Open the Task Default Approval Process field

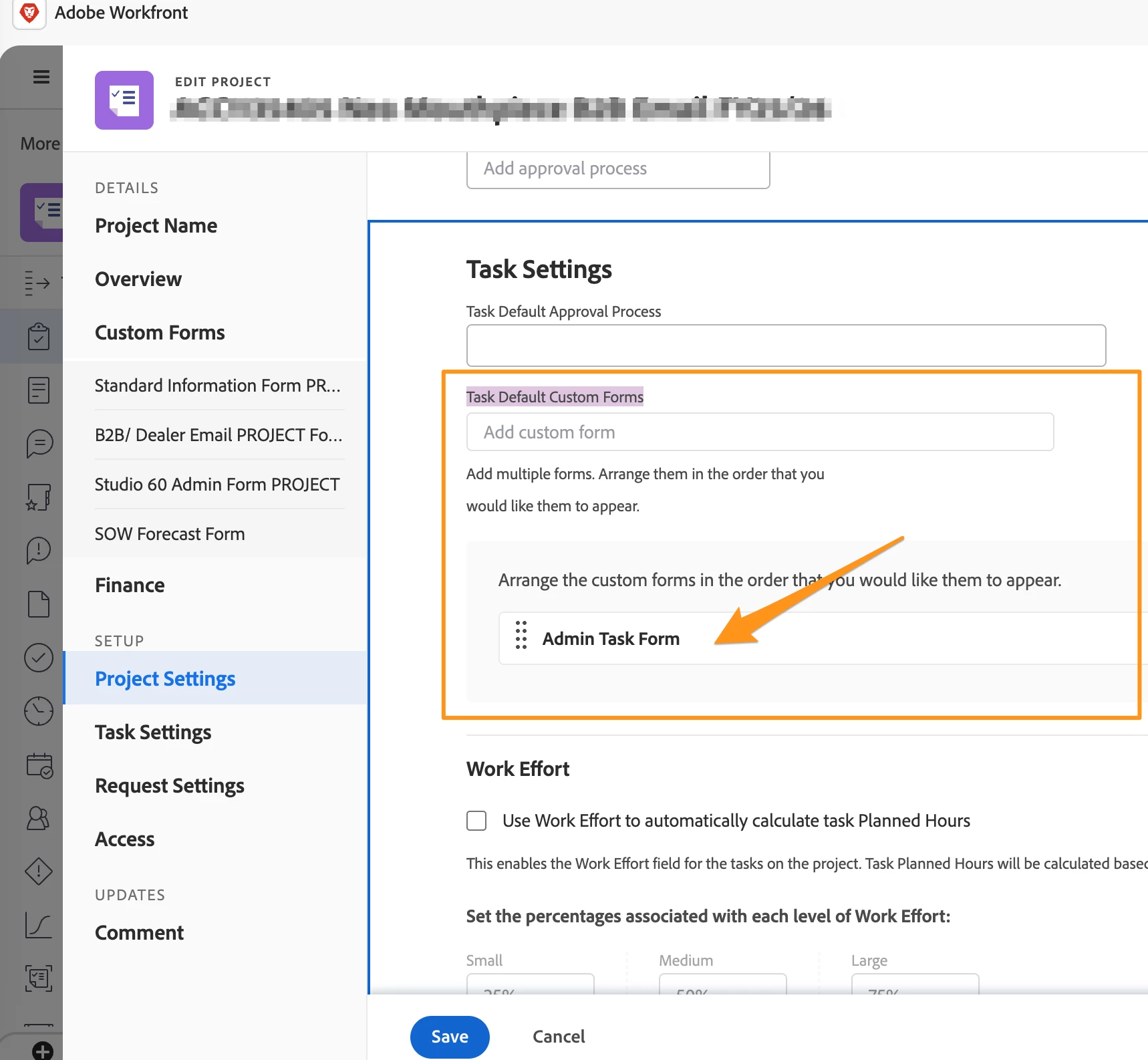click(x=786, y=346)
